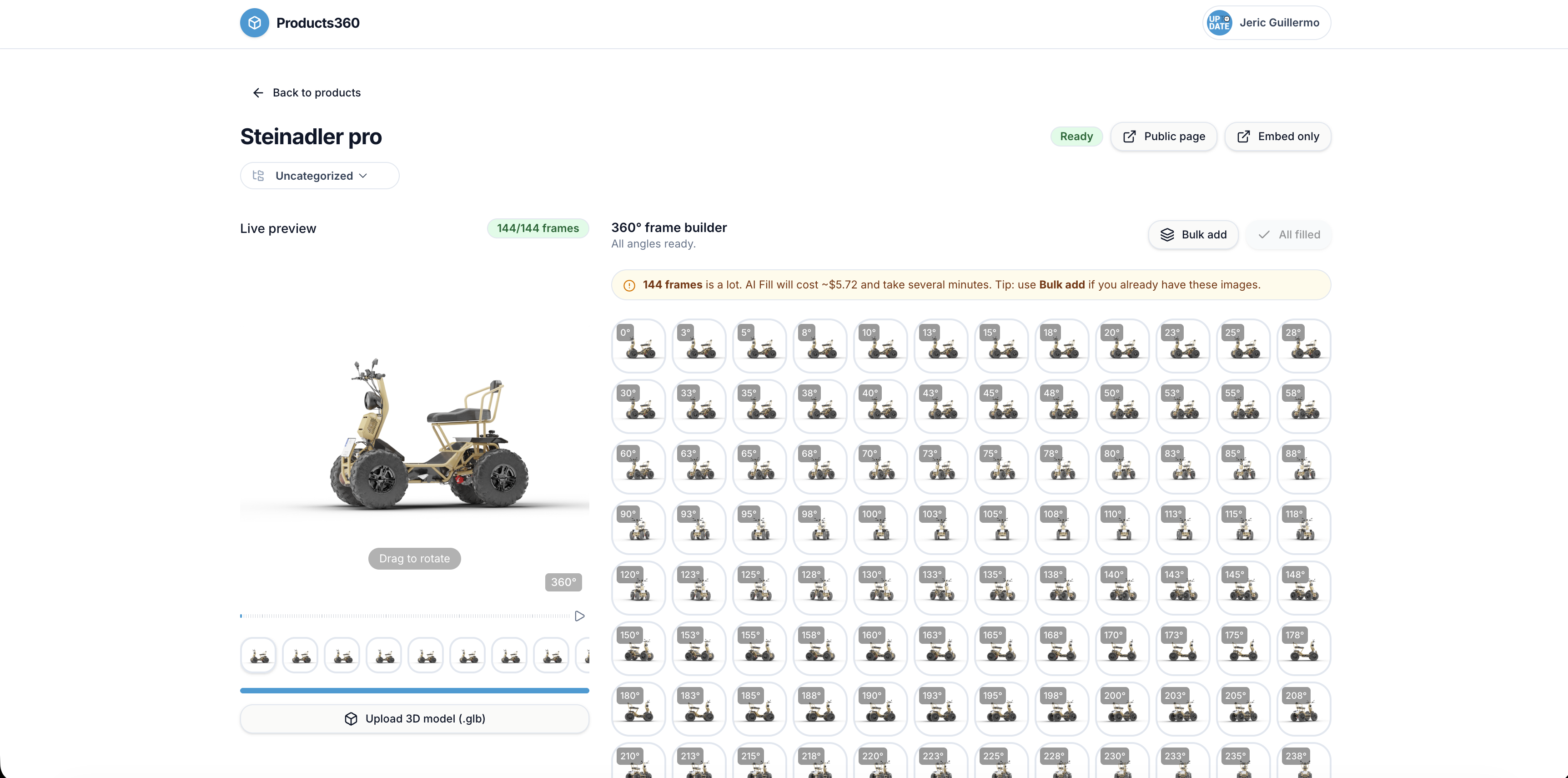The width and height of the screenshot is (1568, 778).
Task: Select the 0° frame thumbnail
Action: coord(638,345)
